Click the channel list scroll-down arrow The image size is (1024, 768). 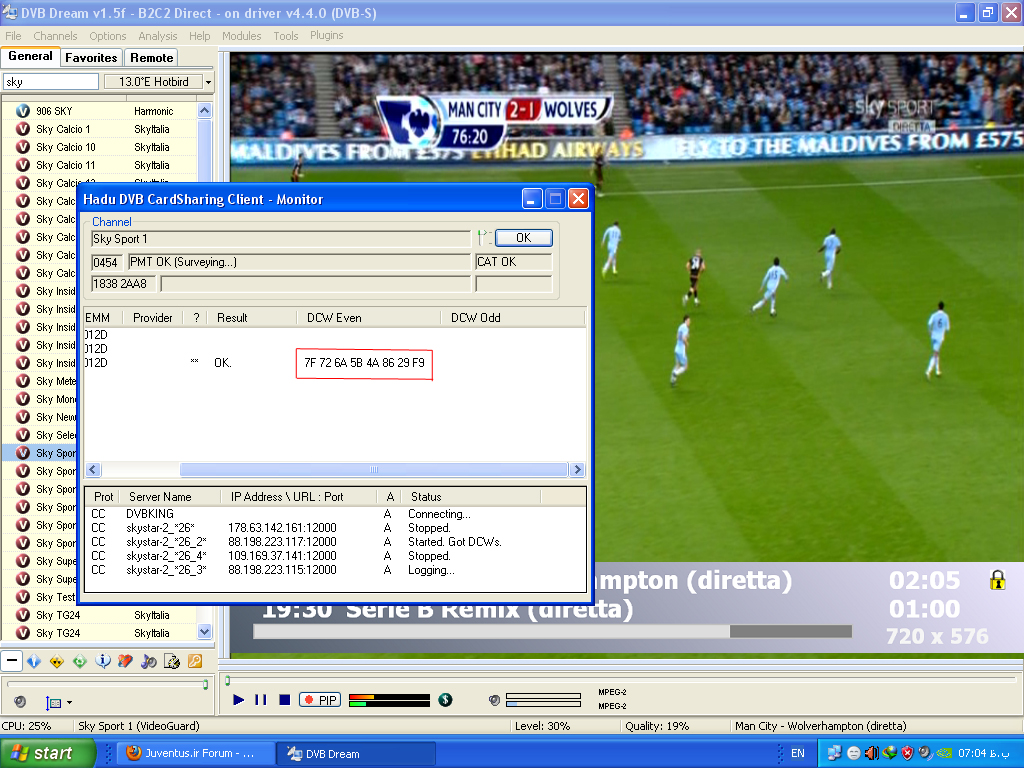click(x=204, y=632)
